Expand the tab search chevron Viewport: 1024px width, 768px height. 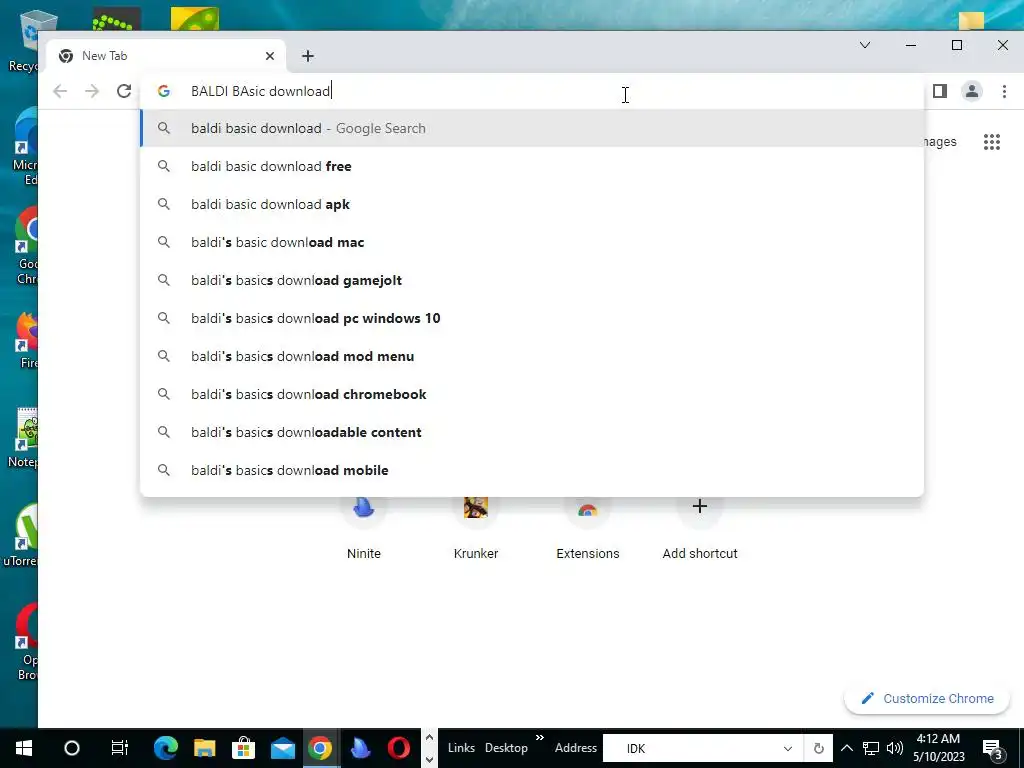[x=865, y=45]
